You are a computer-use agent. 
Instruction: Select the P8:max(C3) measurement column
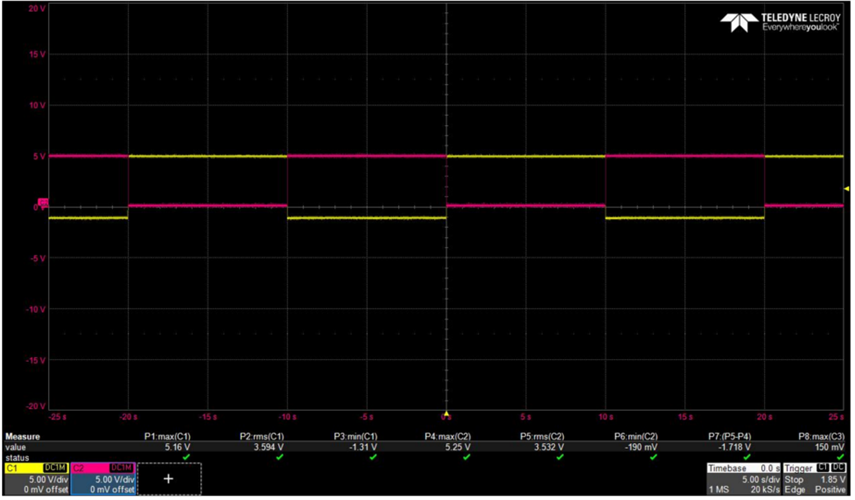tap(821, 437)
